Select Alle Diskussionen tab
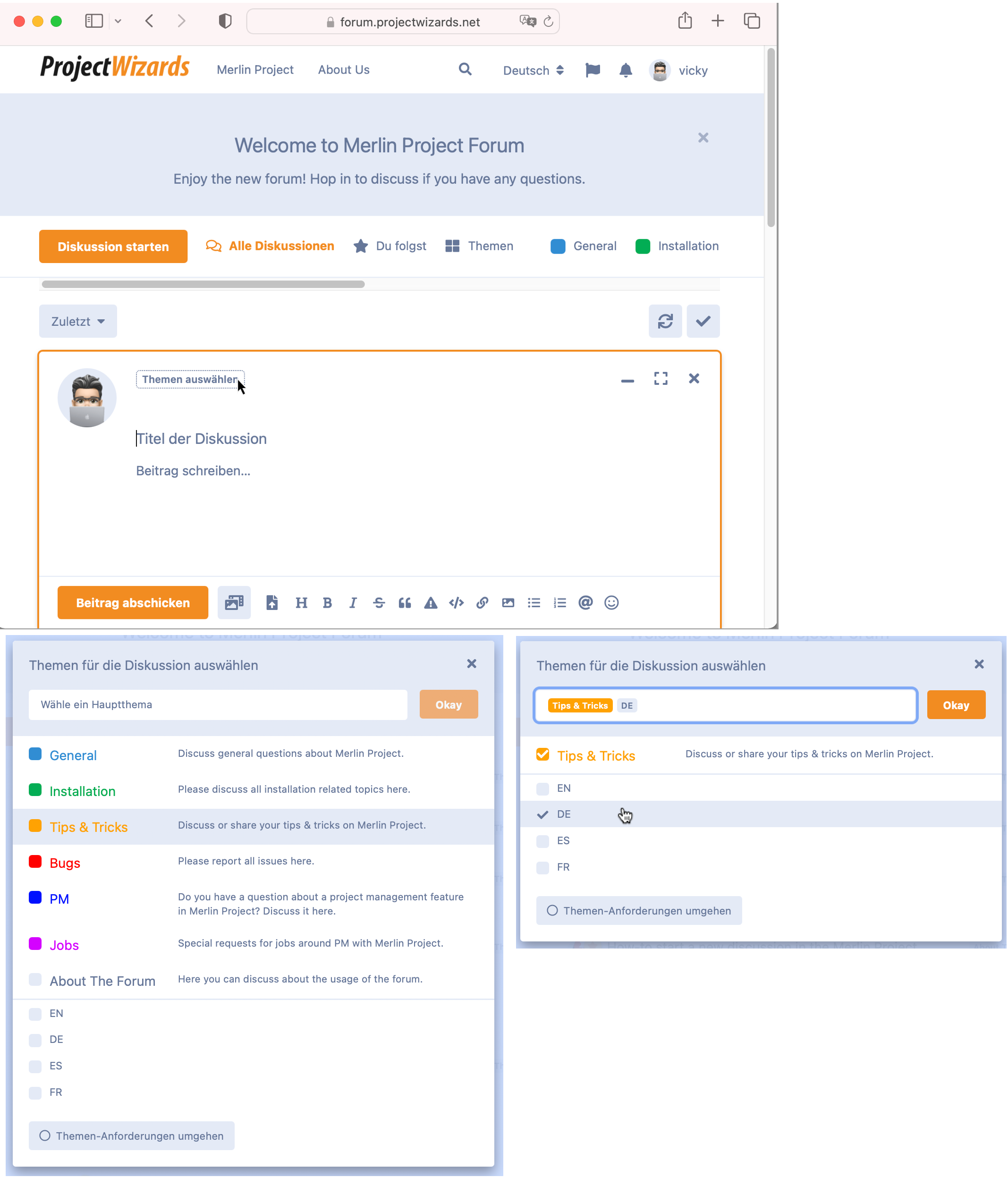The image size is (1008, 1186). (270, 246)
